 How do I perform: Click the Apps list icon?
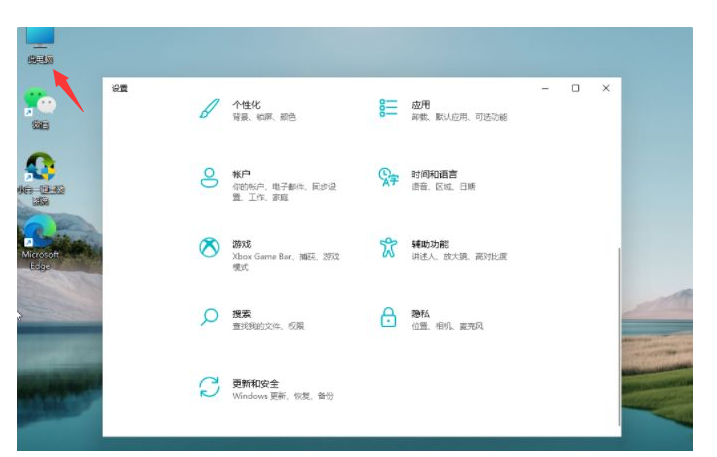[x=388, y=108]
